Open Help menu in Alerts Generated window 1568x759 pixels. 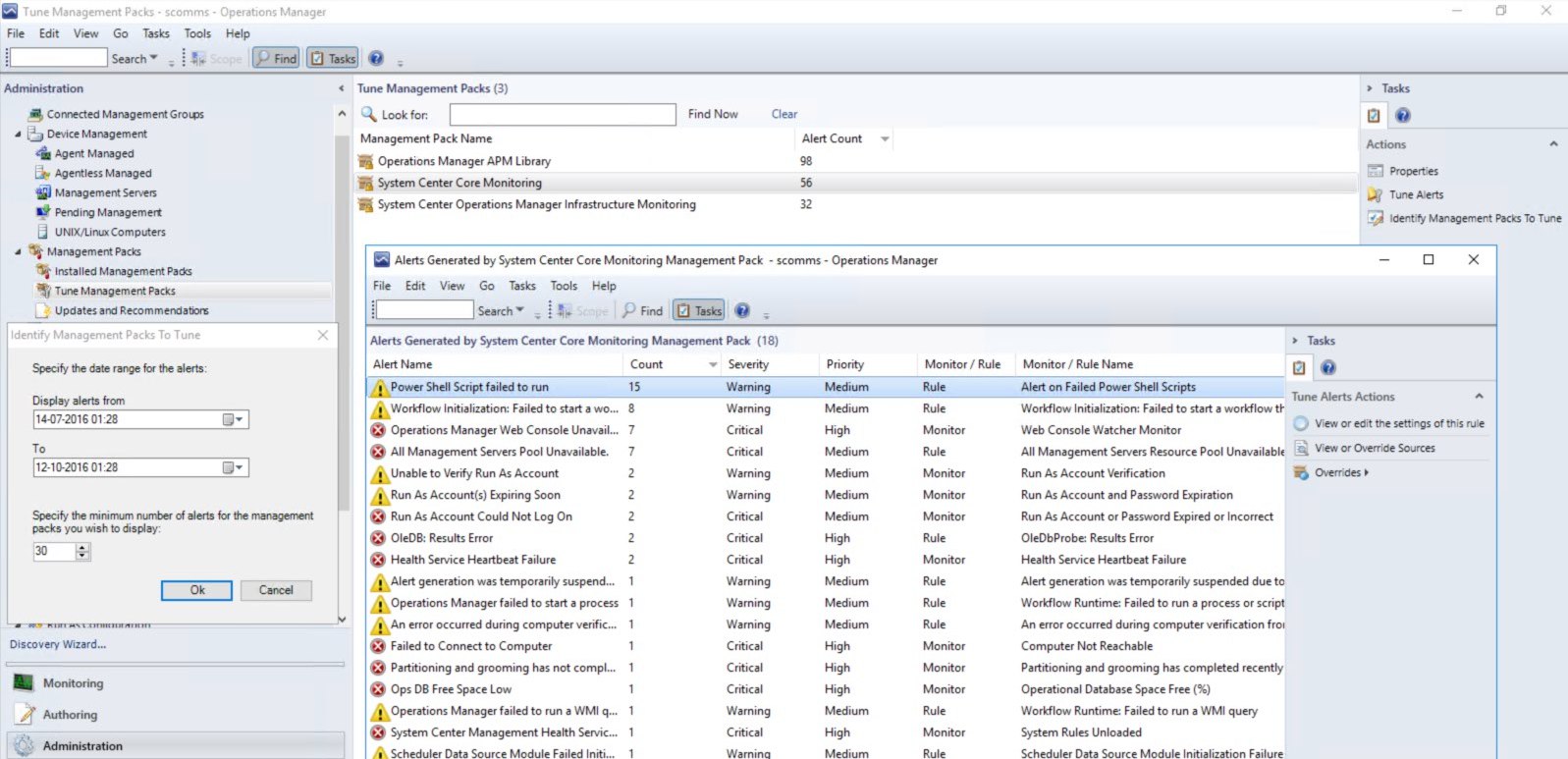click(x=604, y=286)
